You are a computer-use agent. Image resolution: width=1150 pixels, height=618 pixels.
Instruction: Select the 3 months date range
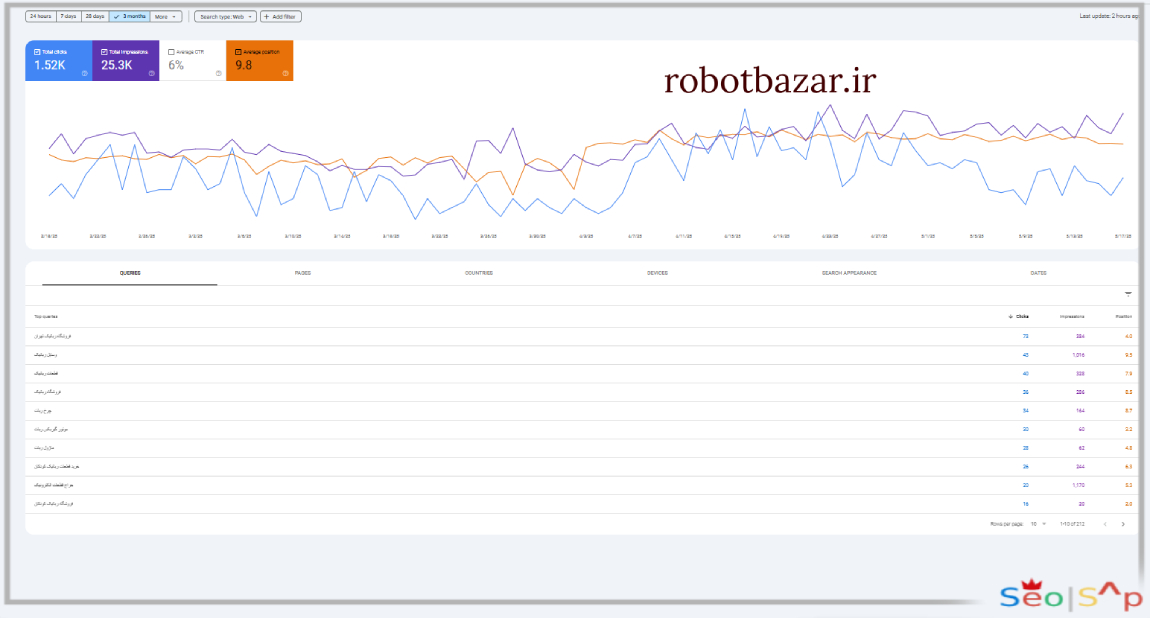pyautogui.click(x=130, y=16)
